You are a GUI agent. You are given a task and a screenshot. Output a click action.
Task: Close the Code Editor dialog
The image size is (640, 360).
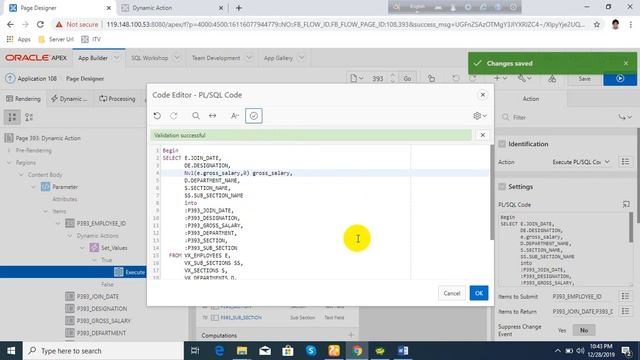click(x=482, y=95)
